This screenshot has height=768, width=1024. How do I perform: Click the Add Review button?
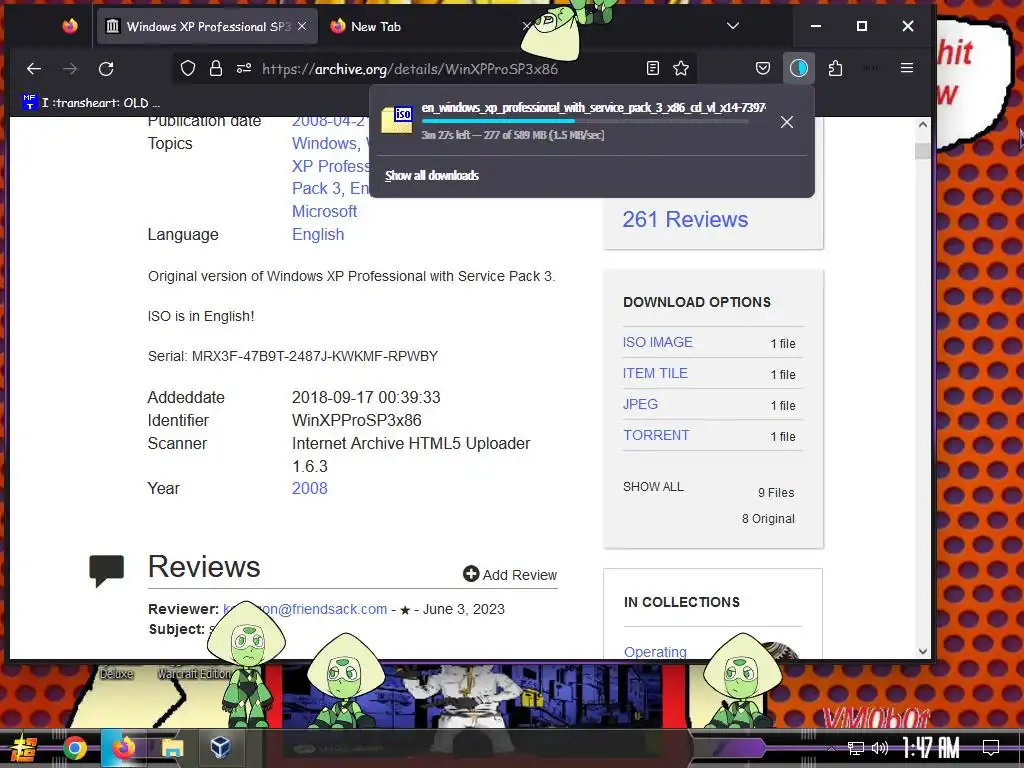pos(510,575)
